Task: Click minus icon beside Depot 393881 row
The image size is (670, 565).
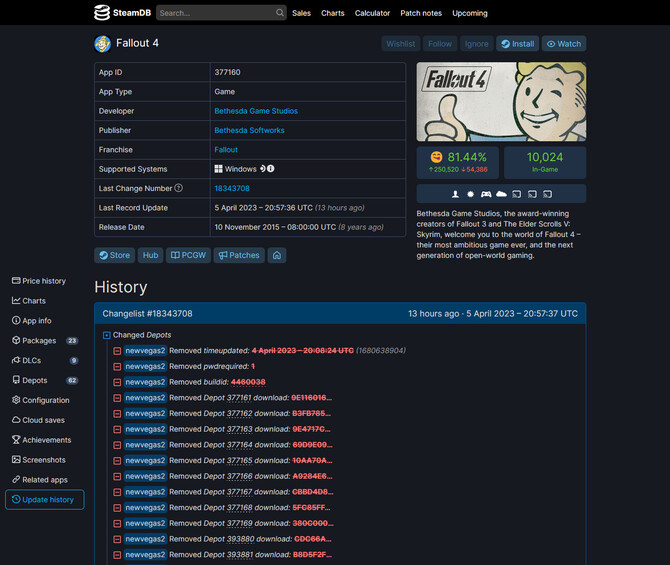Action: pos(117,555)
